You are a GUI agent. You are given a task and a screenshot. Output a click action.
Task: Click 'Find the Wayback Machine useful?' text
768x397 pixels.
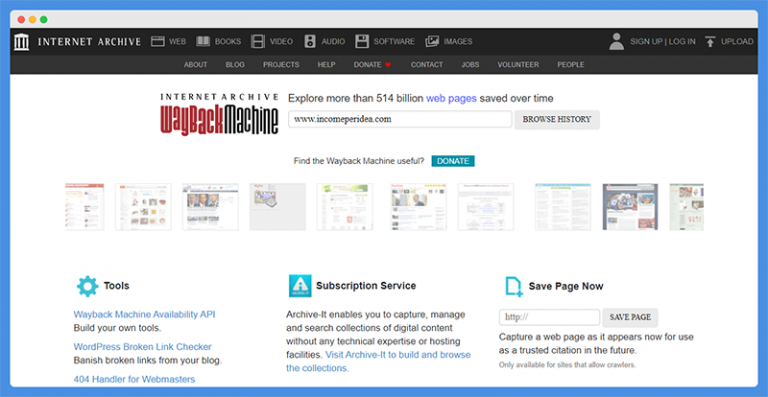pyautogui.click(x=359, y=161)
